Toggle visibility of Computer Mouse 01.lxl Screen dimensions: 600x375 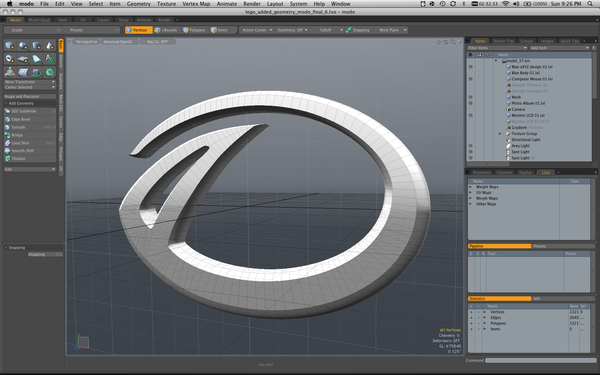470,79
